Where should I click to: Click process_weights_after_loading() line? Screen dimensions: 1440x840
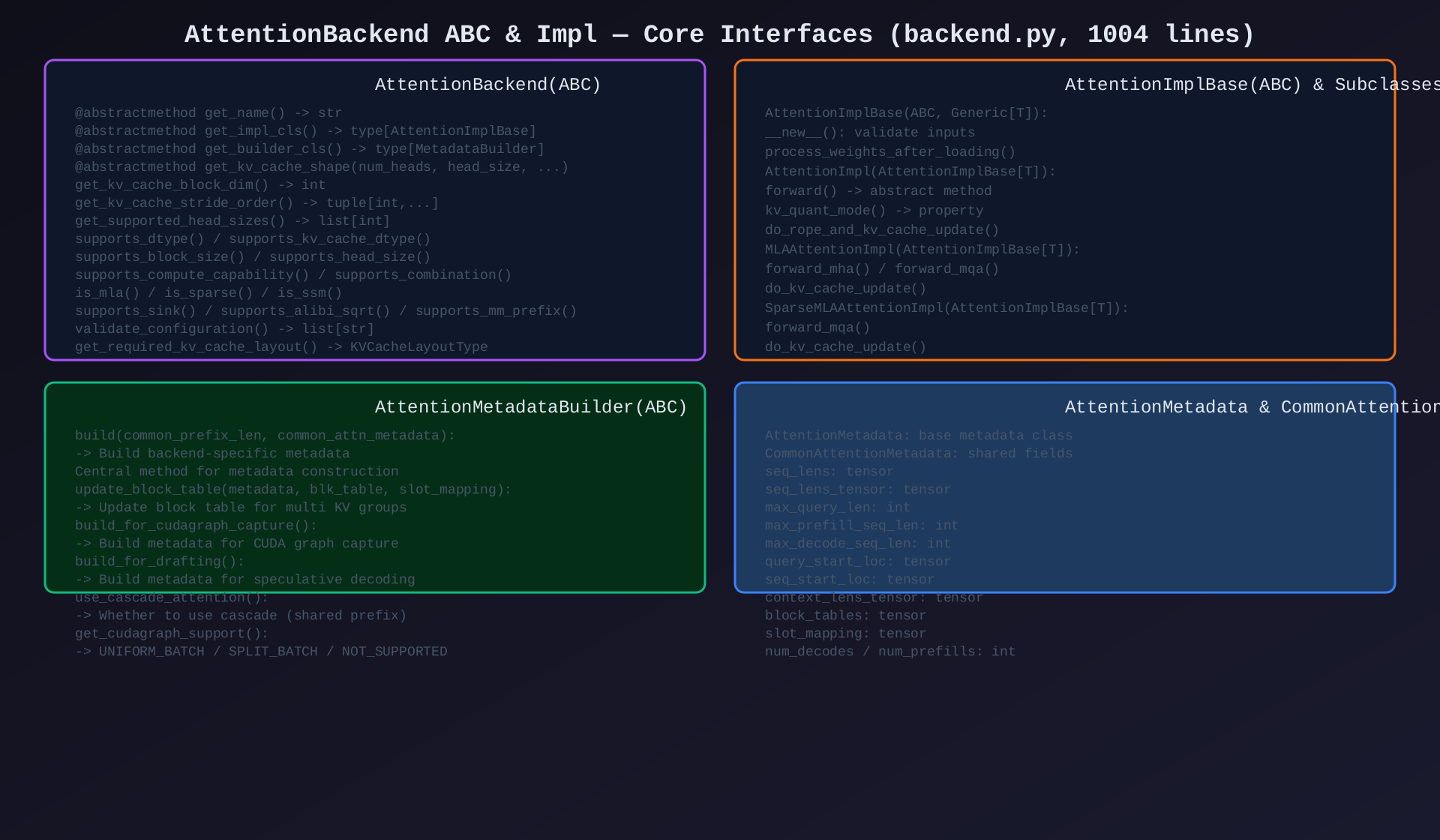pos(890,152)
